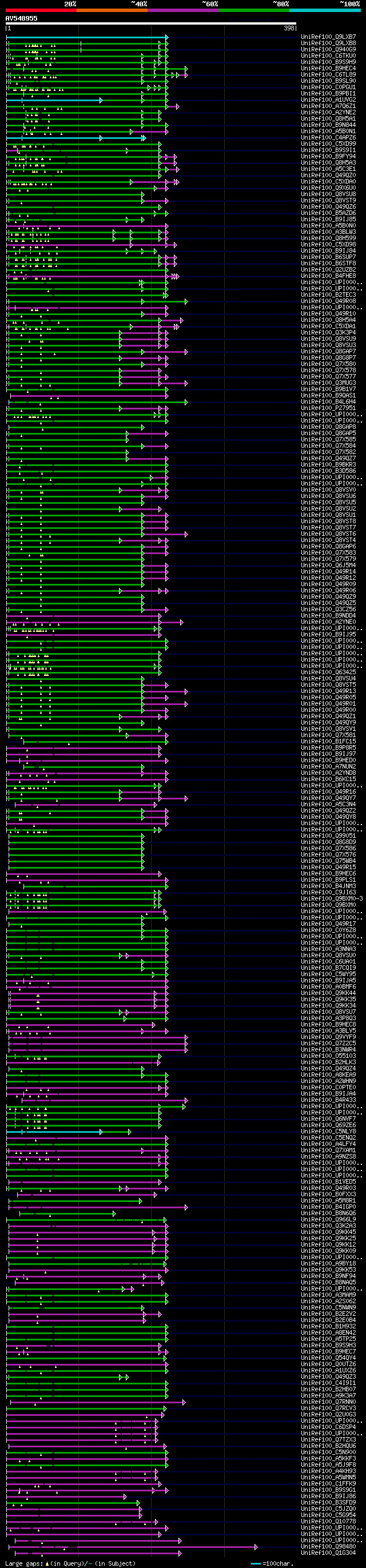Select the UniRef100_A2S062 label
This screenshot has width=366, height=1568.
(328, 1301)
